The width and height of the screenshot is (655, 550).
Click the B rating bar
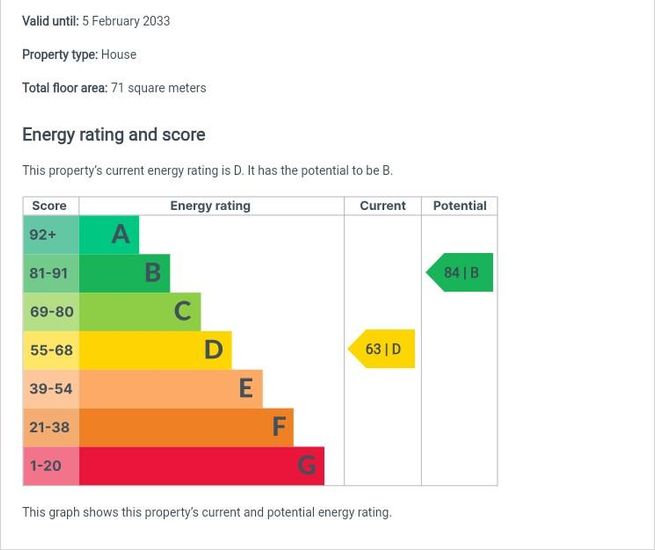pos(124,273)
